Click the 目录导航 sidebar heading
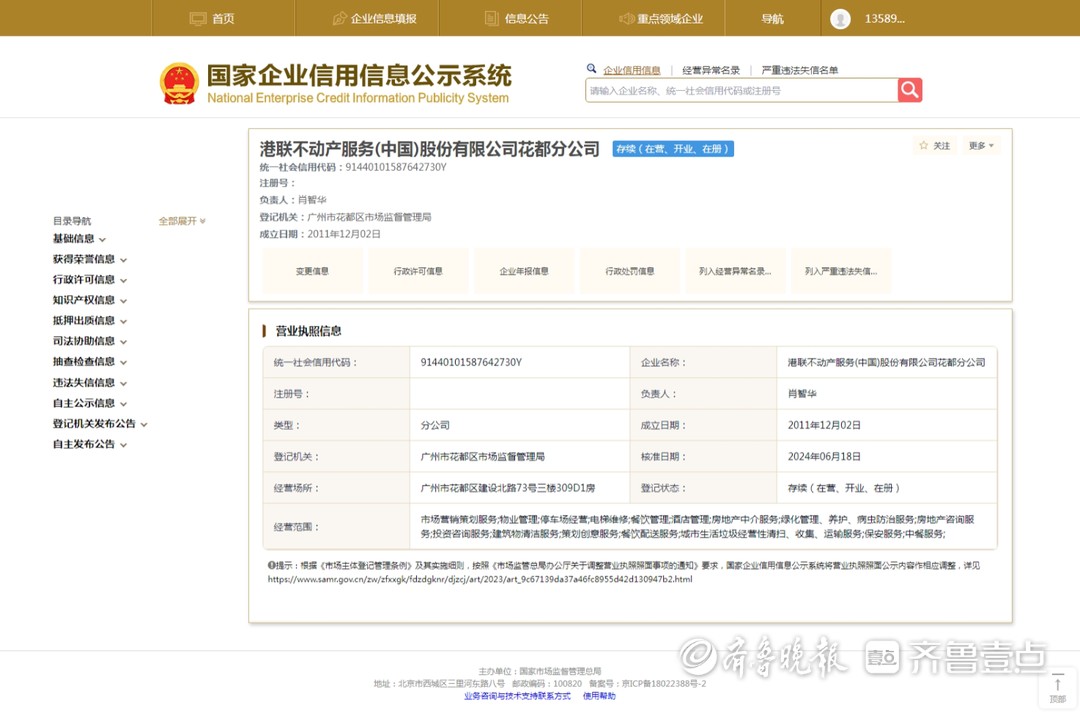 [x=72, y=221]
